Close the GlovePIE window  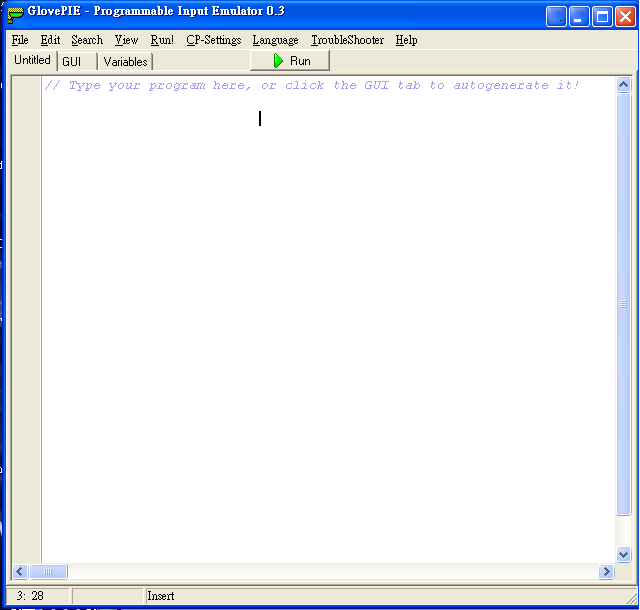(625, 17)
